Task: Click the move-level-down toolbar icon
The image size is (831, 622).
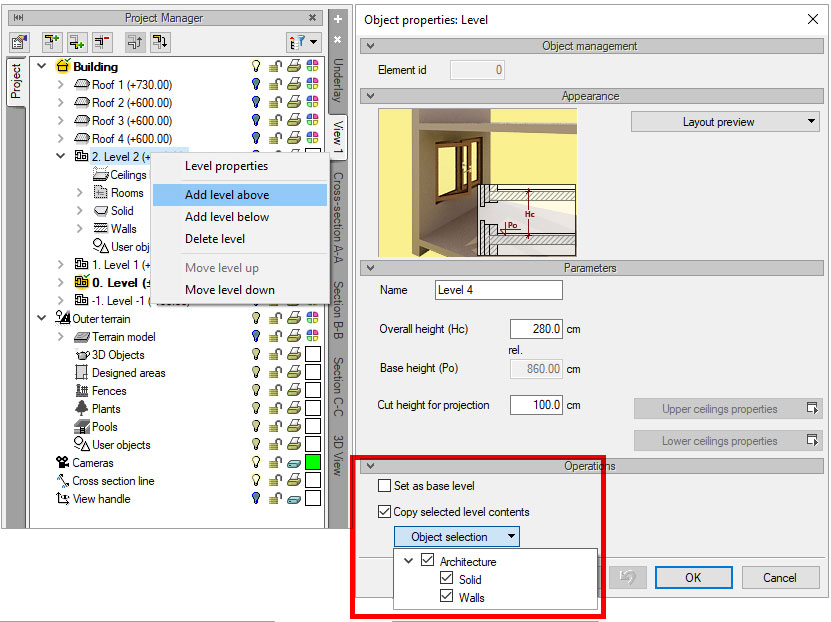Action: tap(160, 42)
